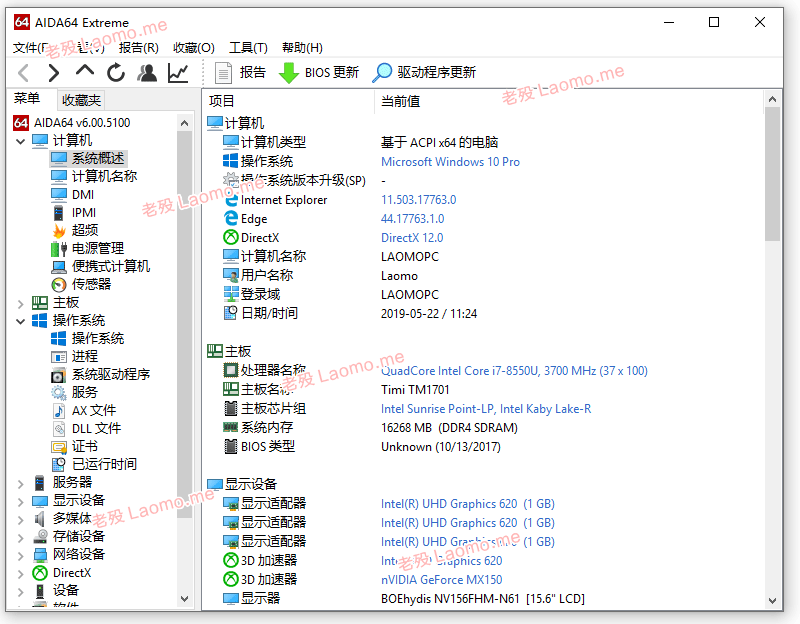Click the icon beside 系统驱动程序
Viewport: 800px width, 624px height.
click(59, 375)
